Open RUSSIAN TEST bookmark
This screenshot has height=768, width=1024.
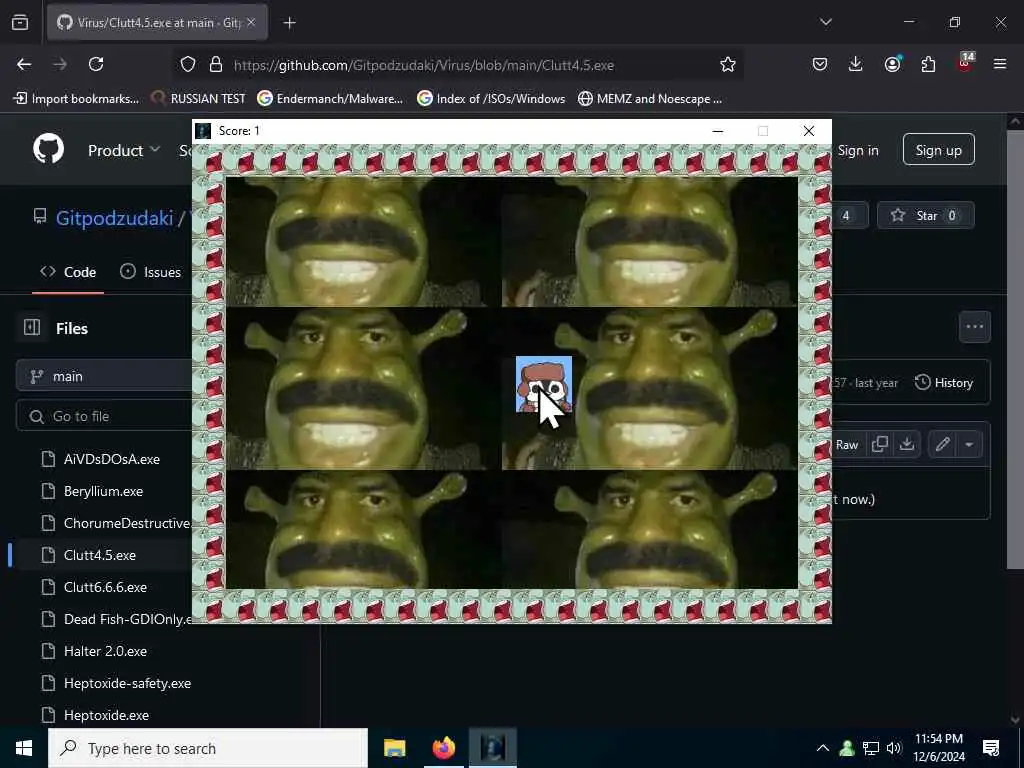click(198, 99)
